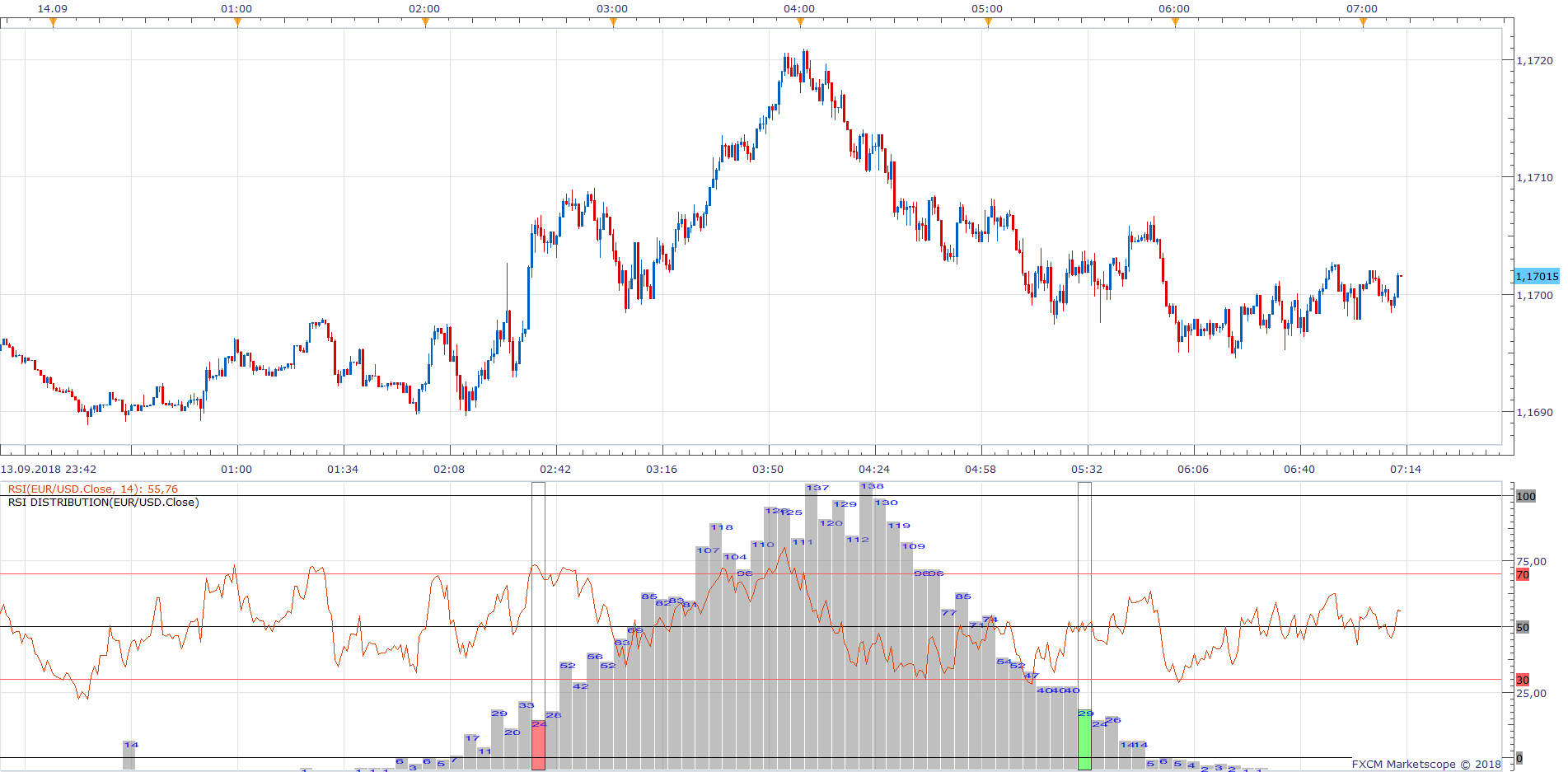This screenshot has width=1568, height=772.
Task: Click the histogram bar labeled 104
Action: [730, 662]
